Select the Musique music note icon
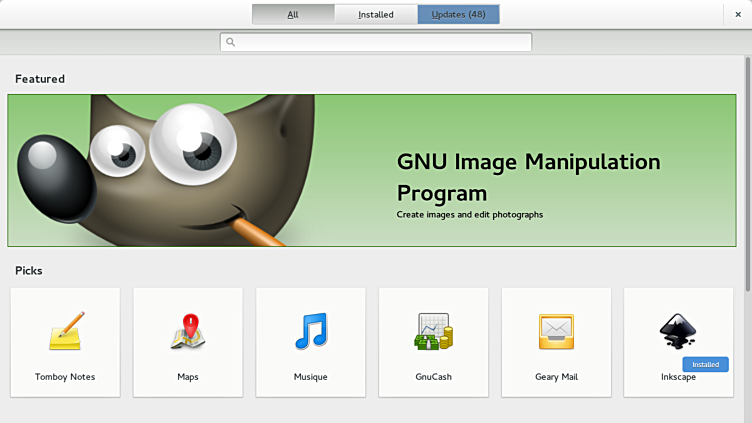Screen dimensions: 752x423 (x=311, y=332)
